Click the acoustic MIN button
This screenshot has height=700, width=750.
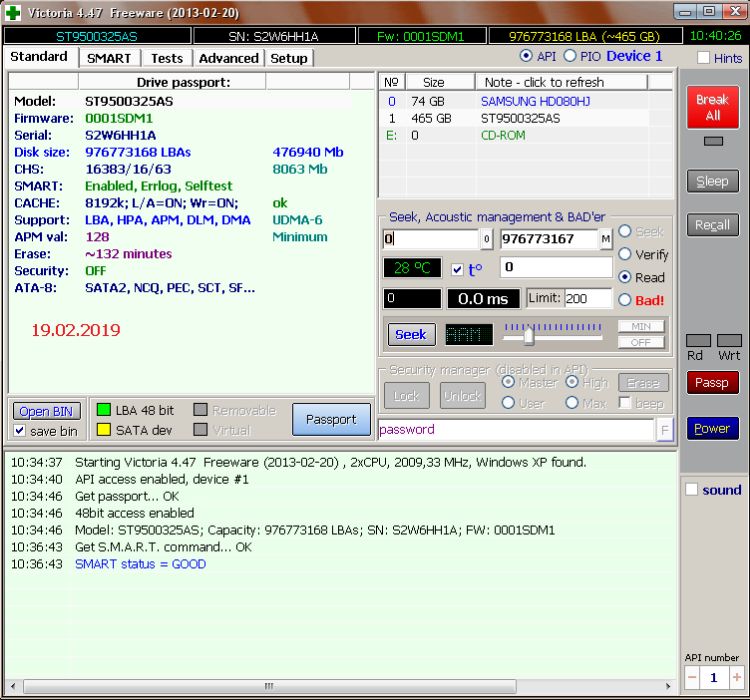point(641,326)
